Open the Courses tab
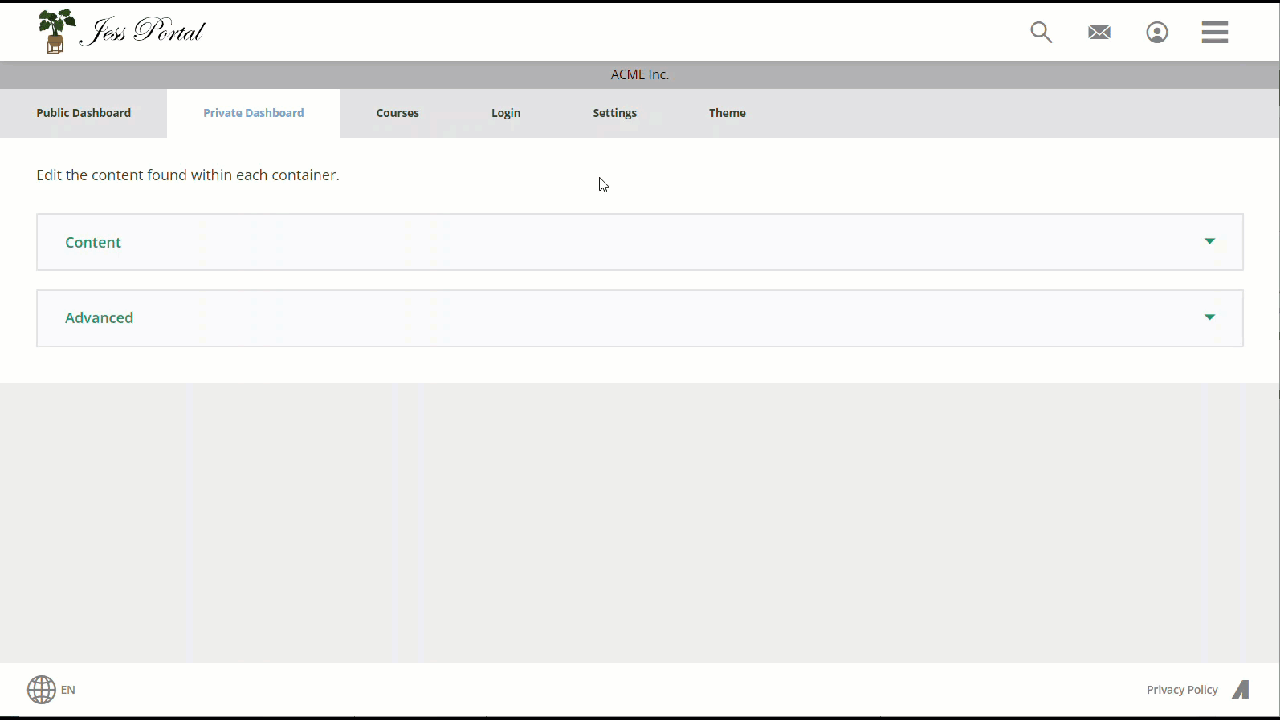1280x720 pixels. tap(397, 113)
